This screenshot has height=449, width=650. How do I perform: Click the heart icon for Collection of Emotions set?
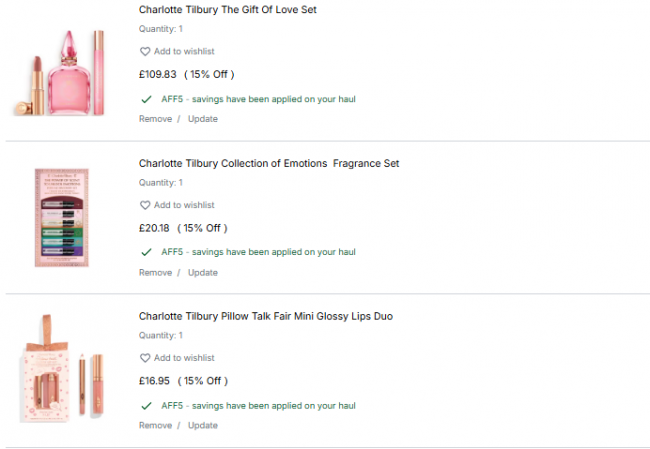tap(145, 205)
